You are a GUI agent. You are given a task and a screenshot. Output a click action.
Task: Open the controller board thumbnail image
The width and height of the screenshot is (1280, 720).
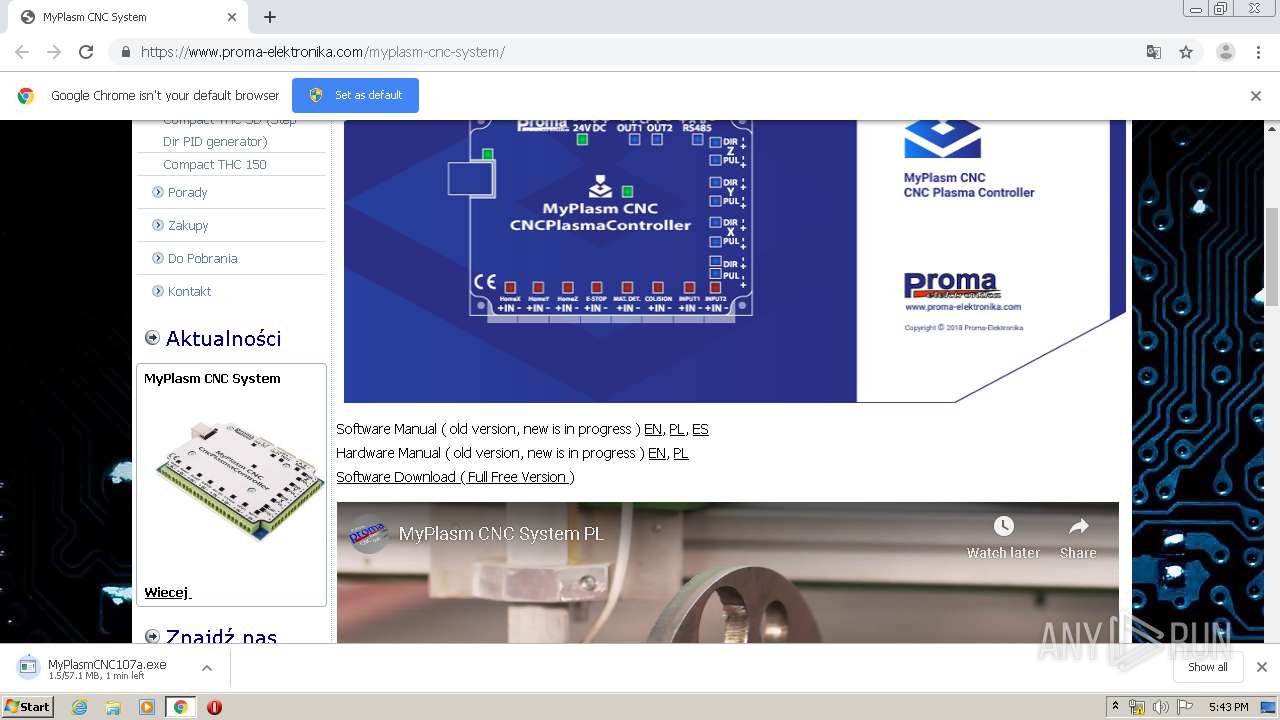(240, 480)
